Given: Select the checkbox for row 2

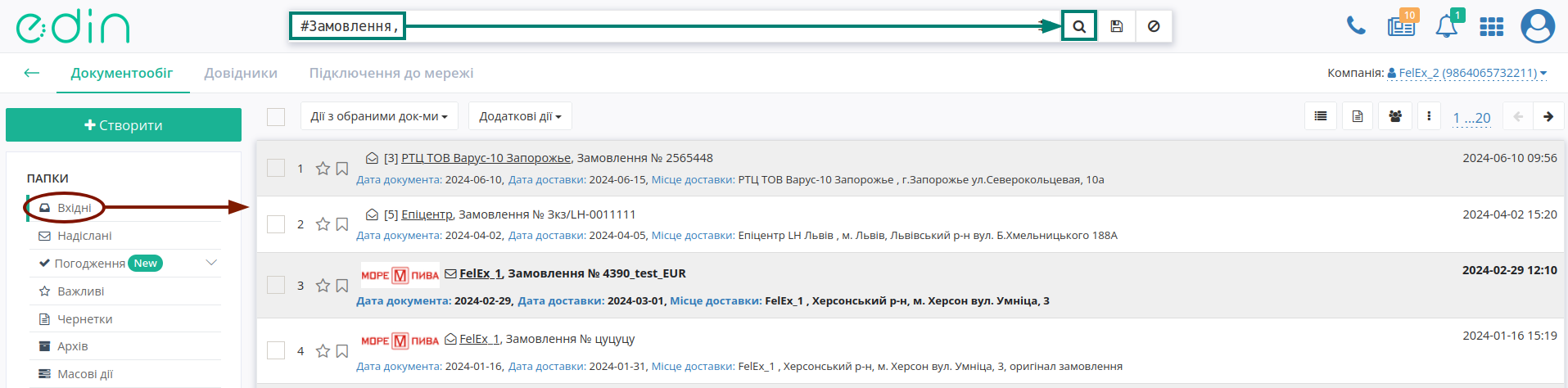Looking at the screenshot, I should click(x=276, y=224).
